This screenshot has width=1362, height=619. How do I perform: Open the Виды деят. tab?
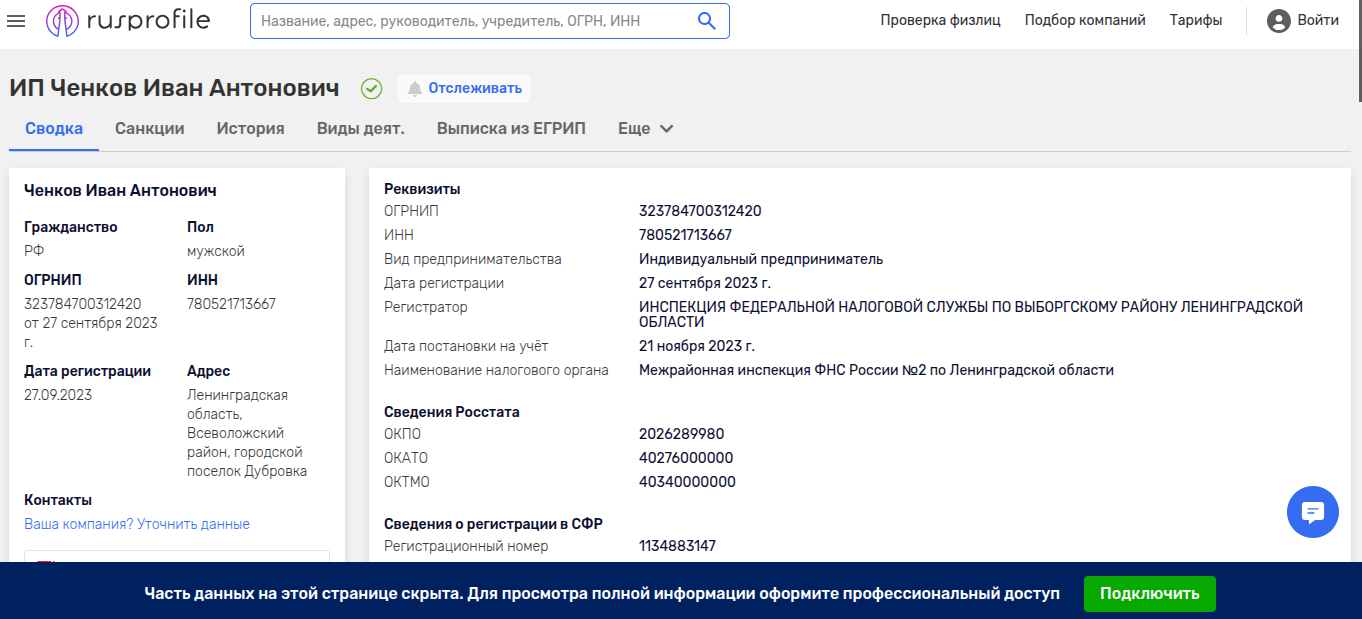(x=361, y=129)
